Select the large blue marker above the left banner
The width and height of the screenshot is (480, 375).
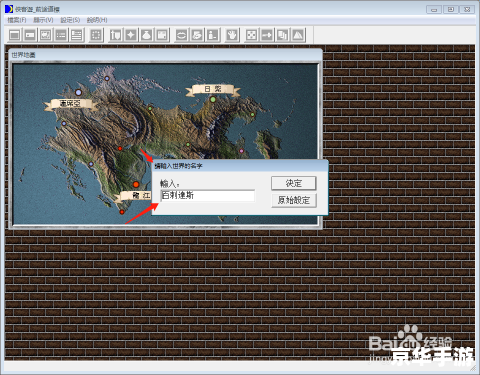(x=78, y=92)
